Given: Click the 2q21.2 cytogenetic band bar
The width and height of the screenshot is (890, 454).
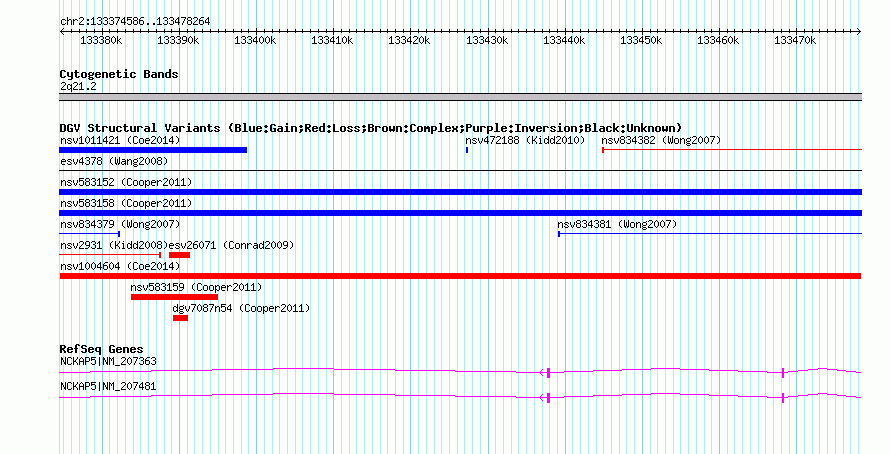Looking at the screenshot, I should 461,97.
